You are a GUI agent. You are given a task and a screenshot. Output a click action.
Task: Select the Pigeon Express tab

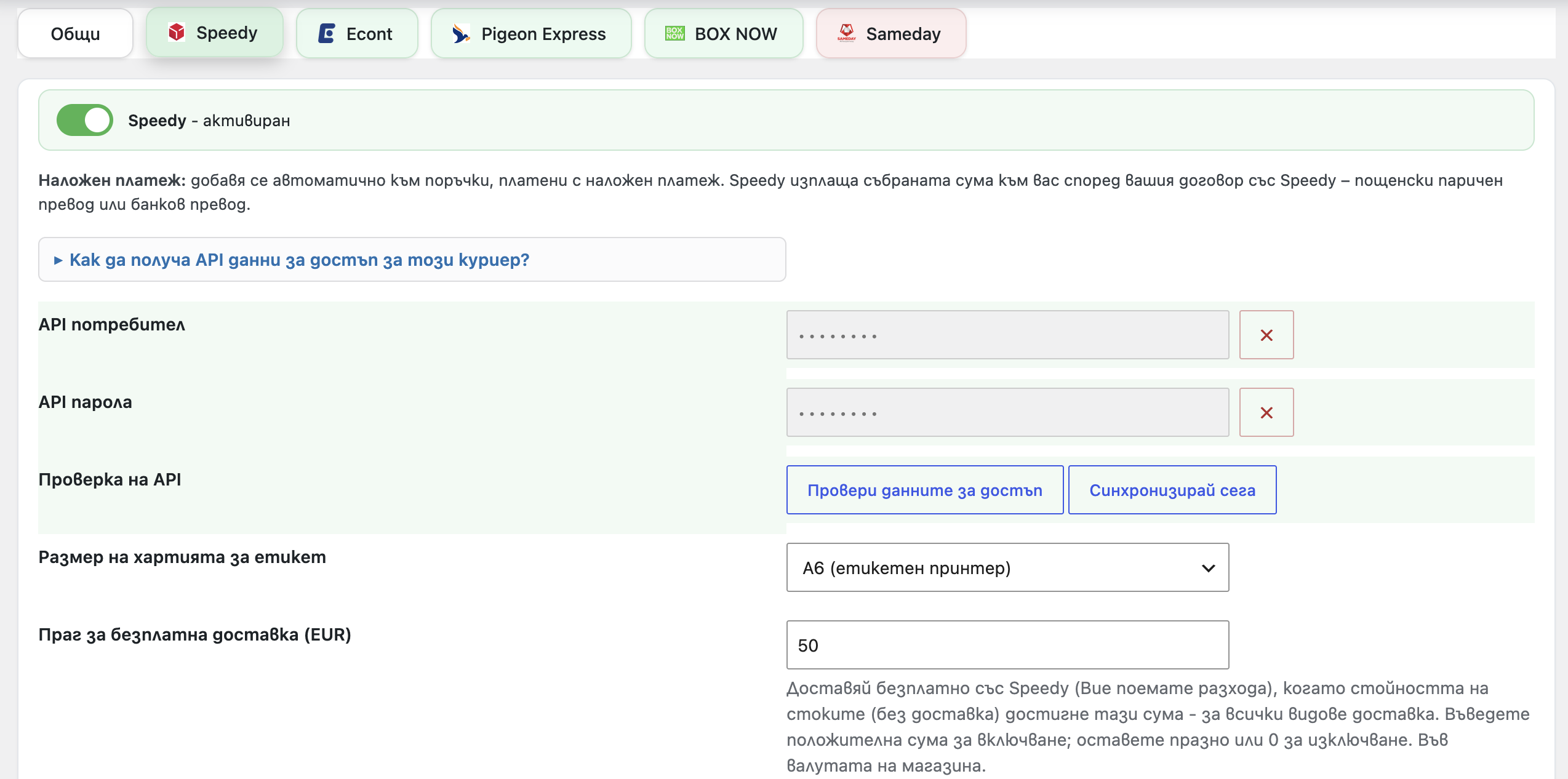click(531, 34)
